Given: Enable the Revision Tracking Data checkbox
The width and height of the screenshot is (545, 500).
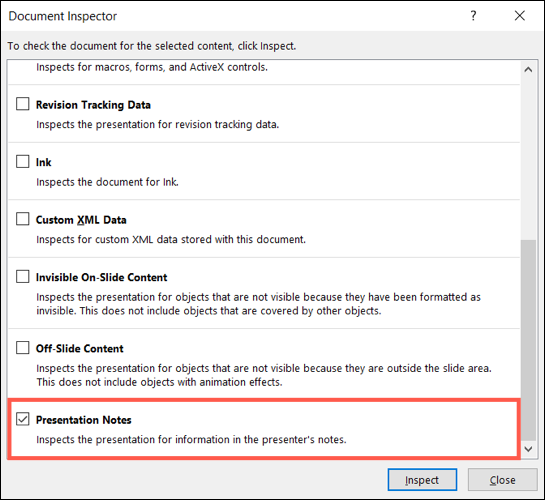Looking at the screenshot, I should tap(23, 104).
